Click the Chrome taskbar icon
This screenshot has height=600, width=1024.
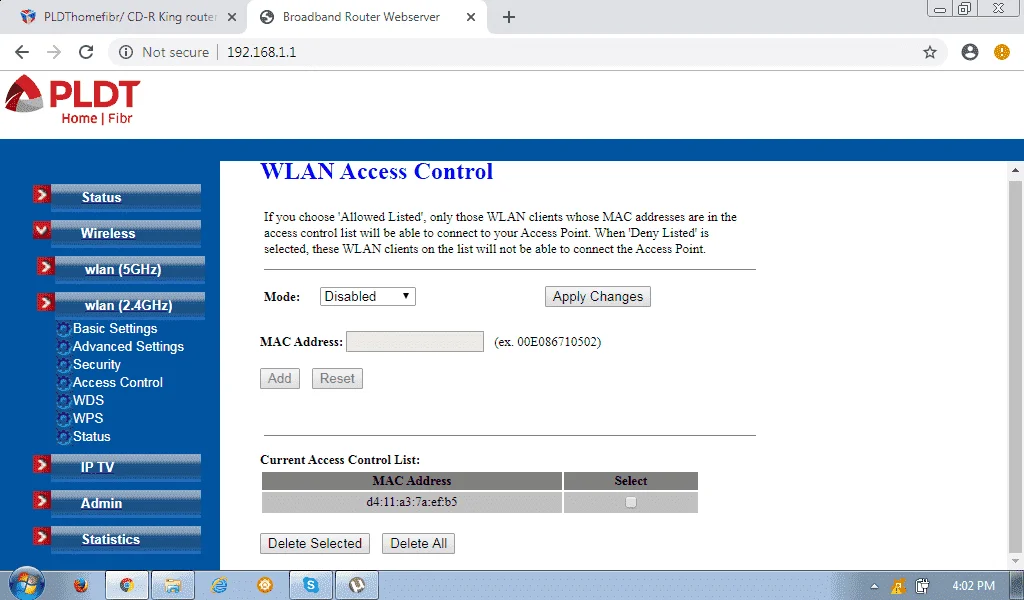127,585
